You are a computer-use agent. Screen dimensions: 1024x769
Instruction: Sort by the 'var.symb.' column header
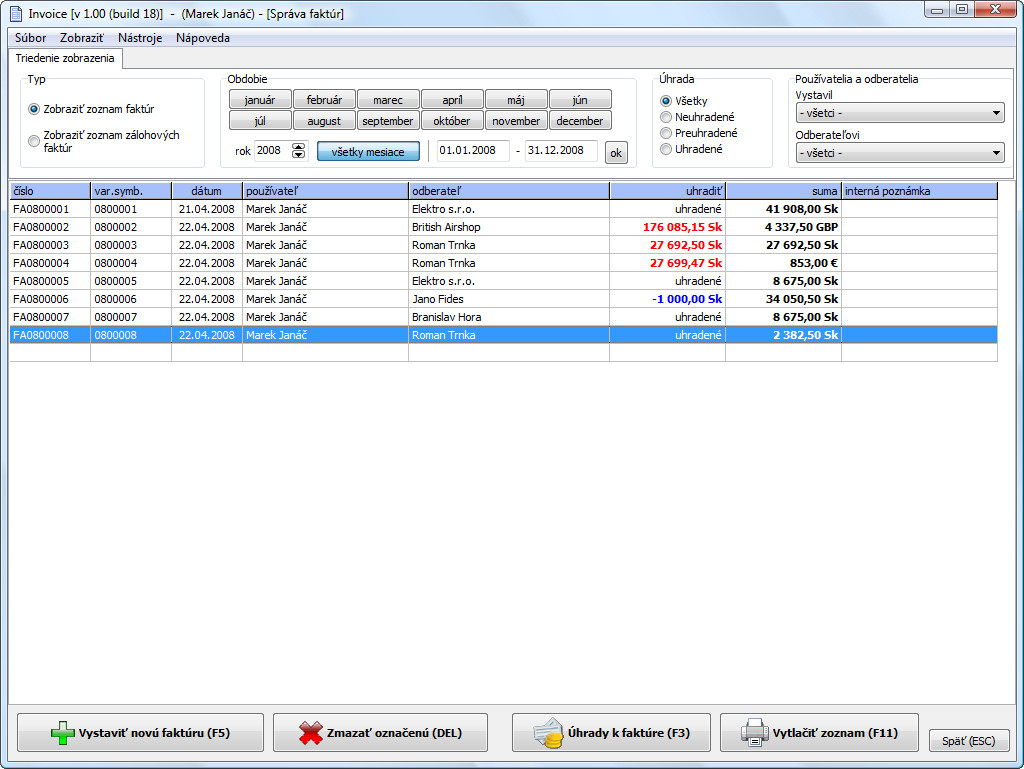[x=131, y=191]
